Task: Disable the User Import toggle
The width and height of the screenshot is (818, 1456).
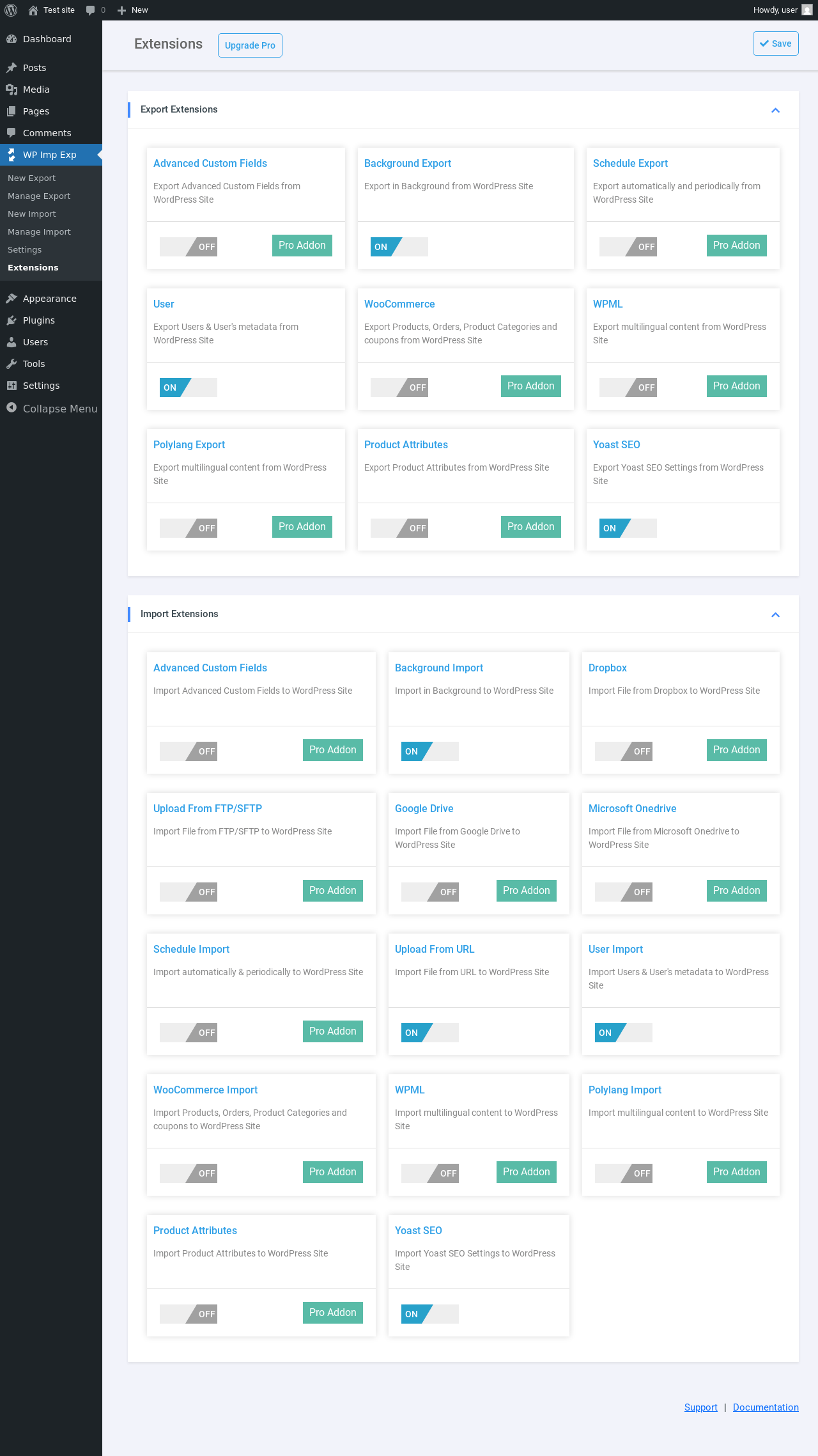Action: [x=624, y=1033]
